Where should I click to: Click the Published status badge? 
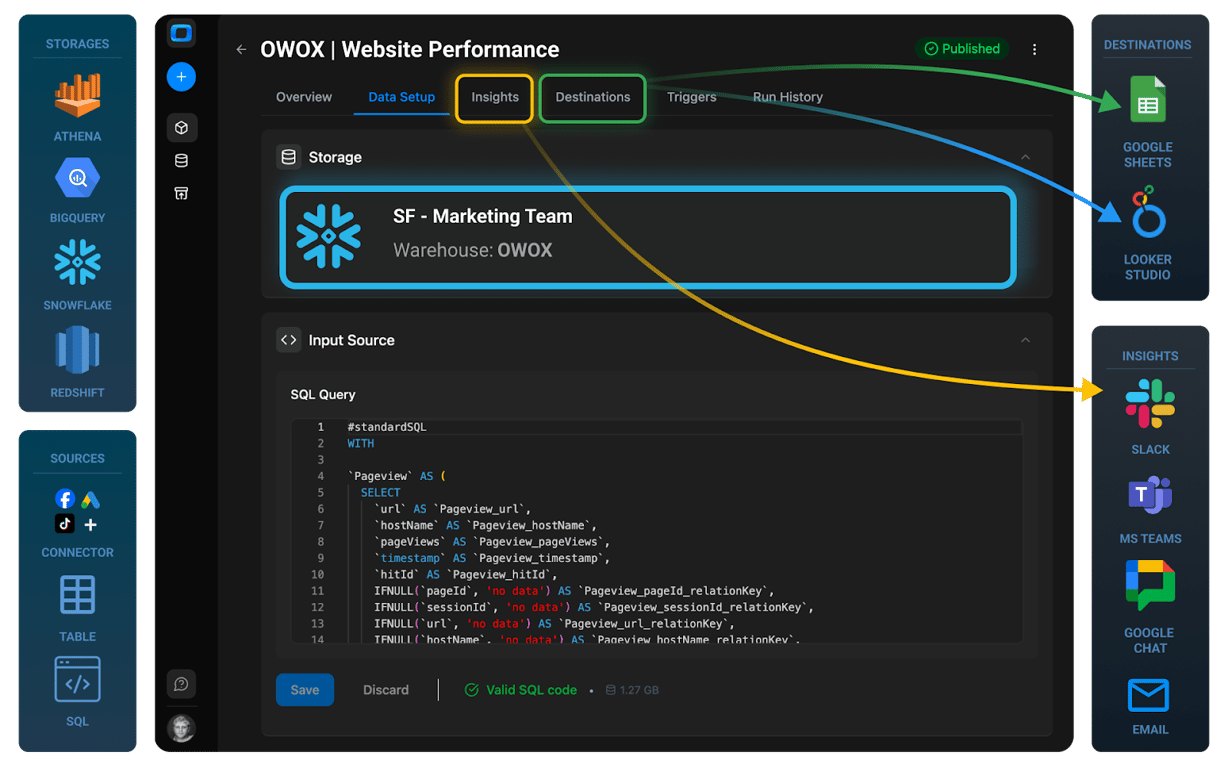962,49
